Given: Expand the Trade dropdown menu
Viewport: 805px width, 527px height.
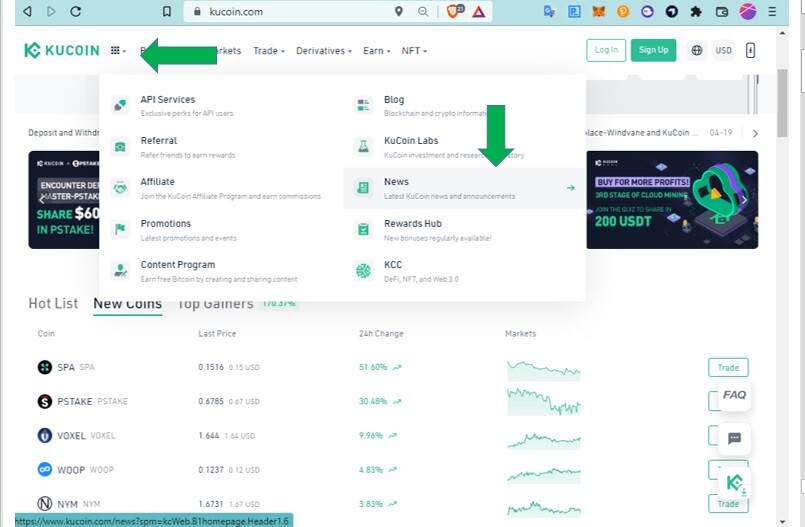Looking at the screenshot, I should click(269, 51).
